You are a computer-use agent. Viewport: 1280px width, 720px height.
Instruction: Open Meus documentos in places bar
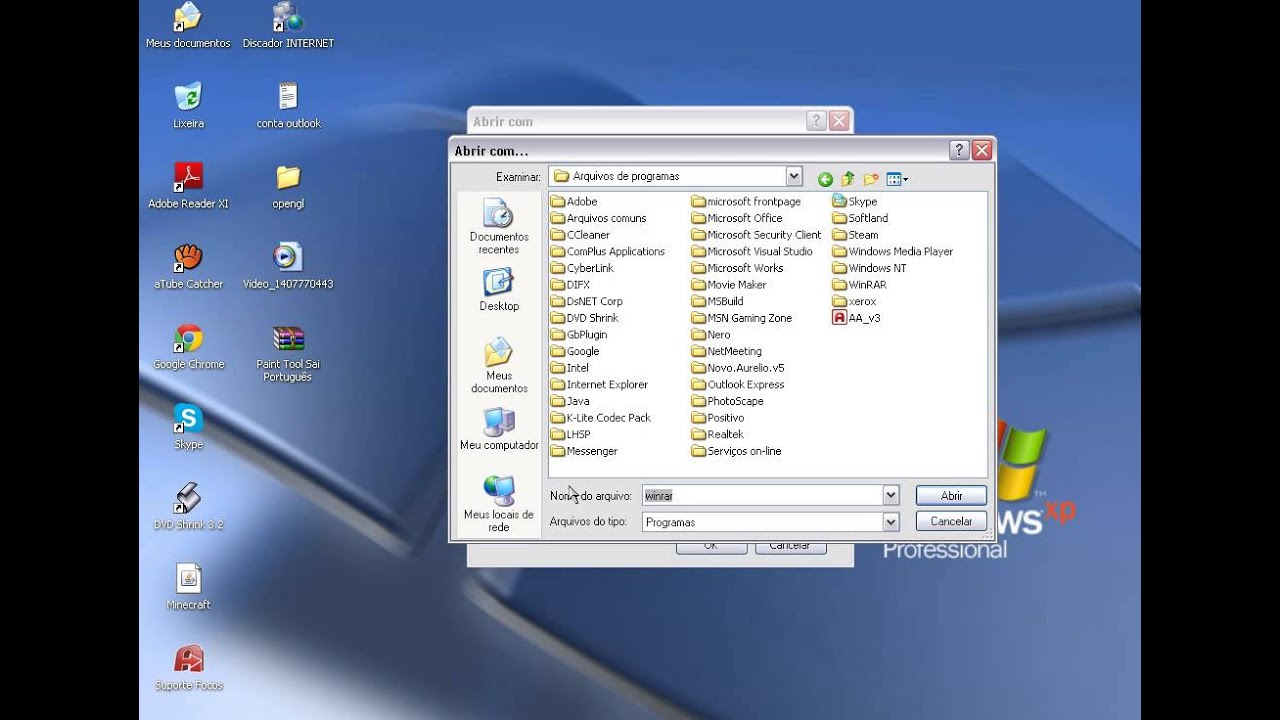[499, 365]
